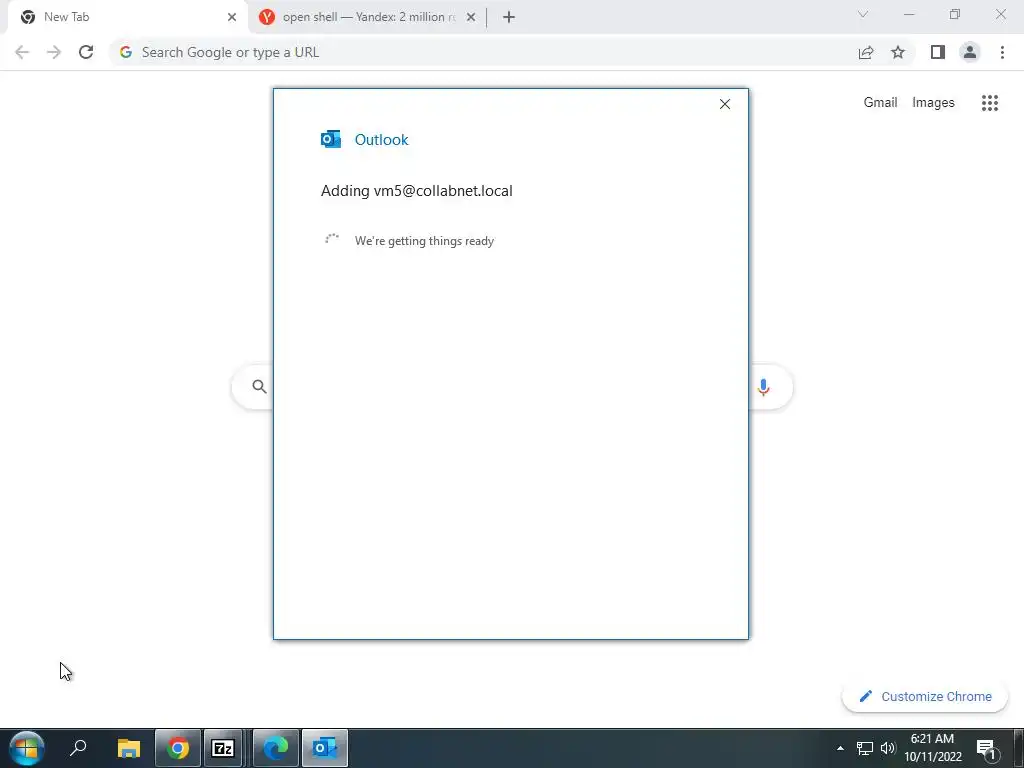This screenshot has width=1024, height=768.
Task: Open Chrome profile avatar menu
Action: (x=970, y=52)
